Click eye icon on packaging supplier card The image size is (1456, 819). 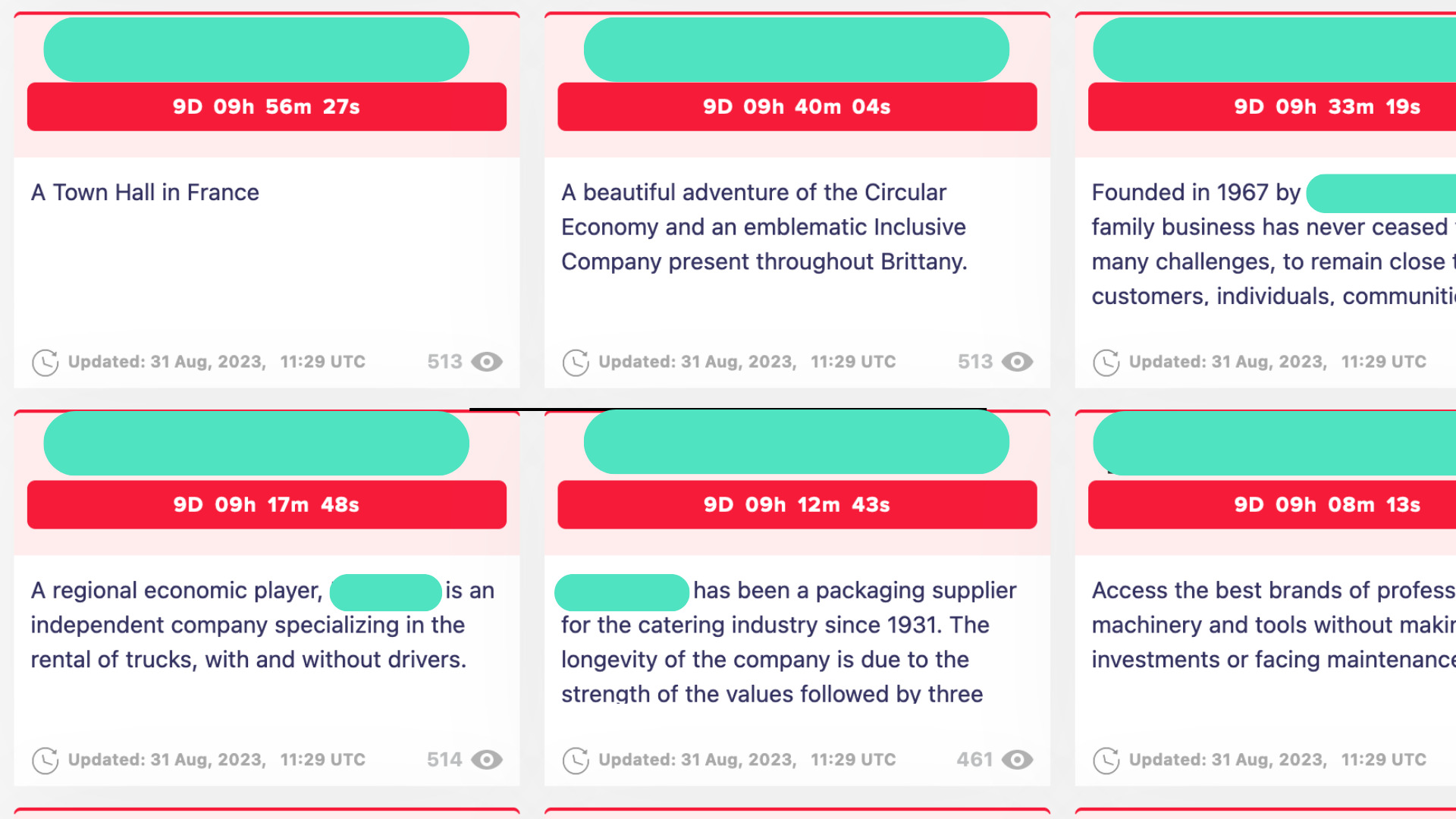tap(1017, 759)
